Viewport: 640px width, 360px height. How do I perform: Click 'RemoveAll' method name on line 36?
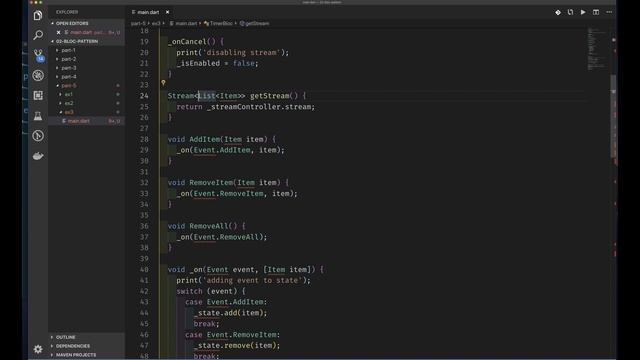coord(209,226)
